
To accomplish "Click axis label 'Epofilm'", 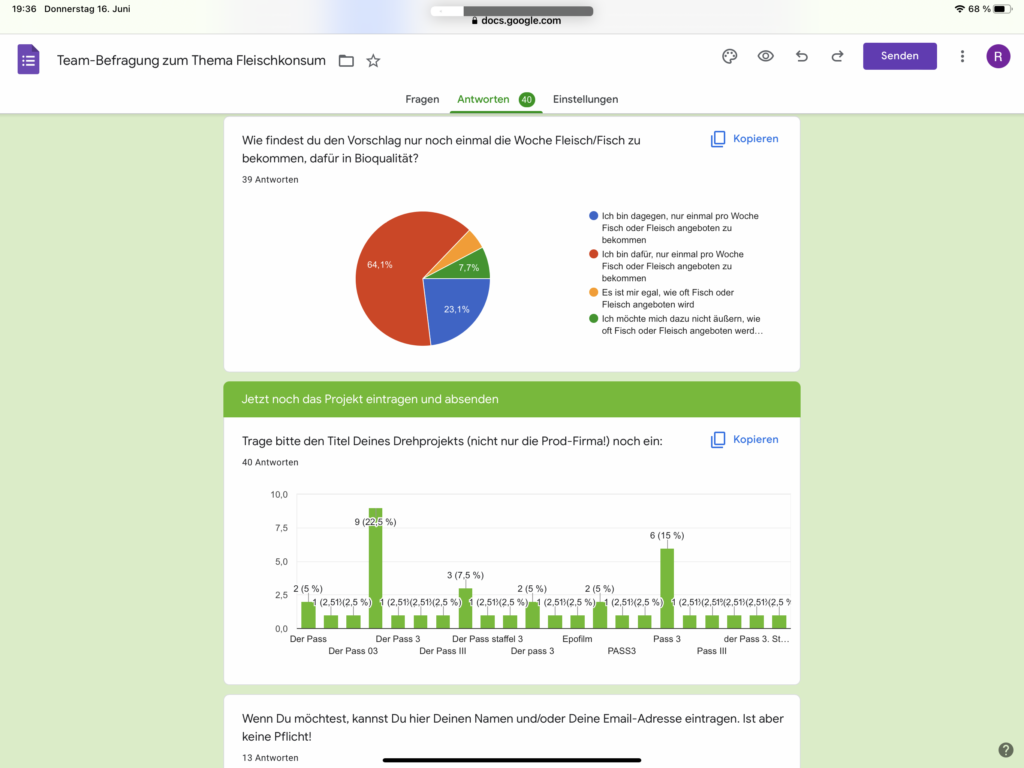I will pos(577,639).
